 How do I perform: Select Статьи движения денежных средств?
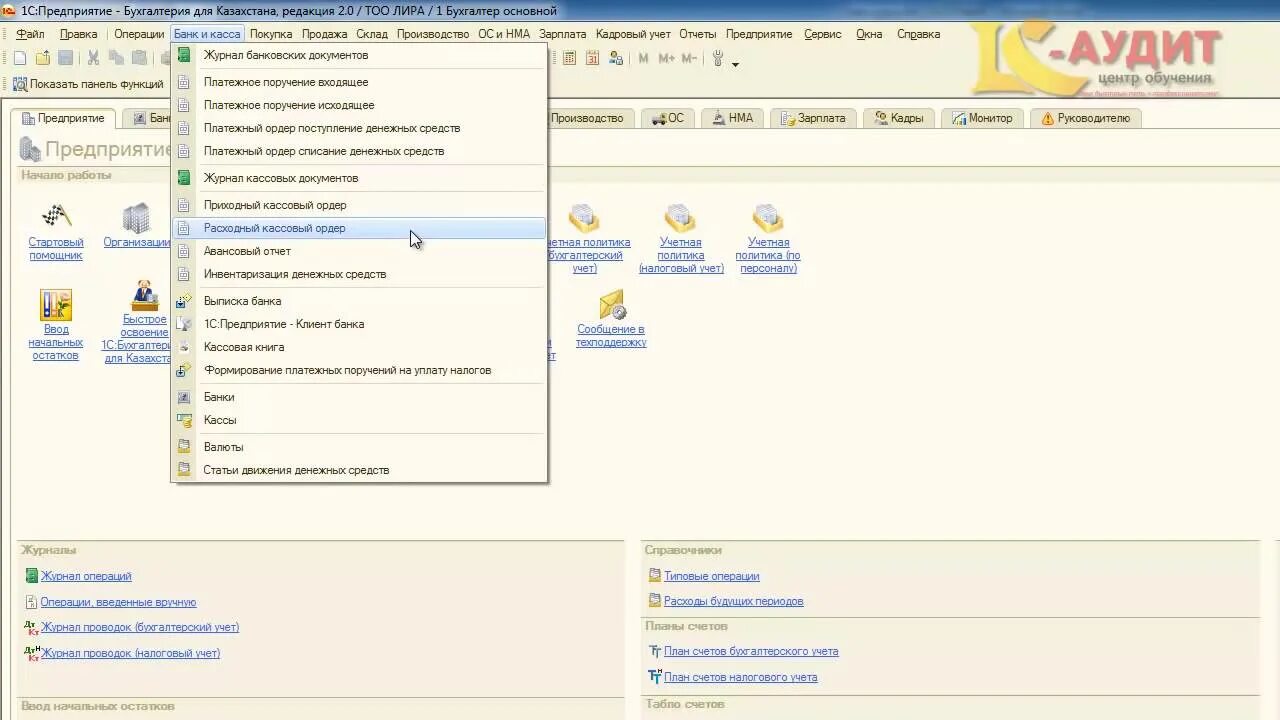coord(359,470)
